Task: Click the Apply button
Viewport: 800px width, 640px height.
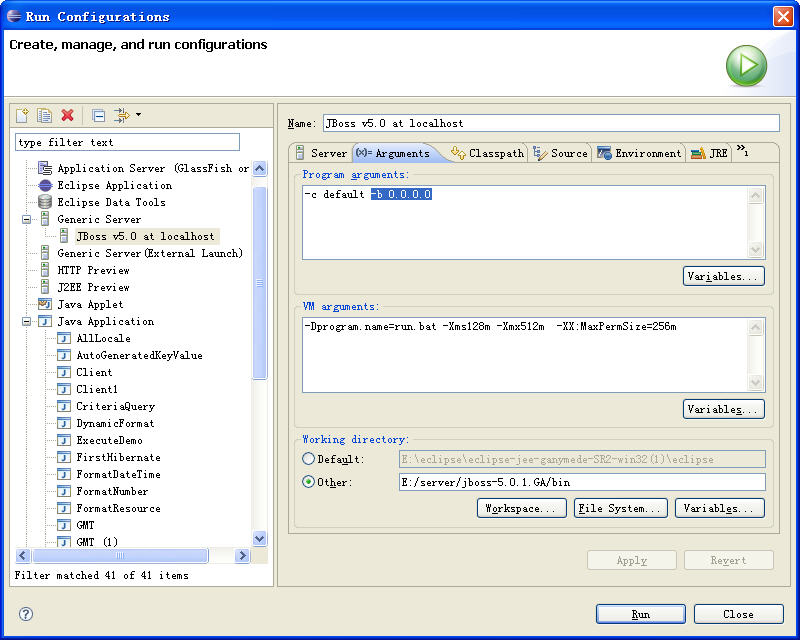Action: (x=632, y=560)
